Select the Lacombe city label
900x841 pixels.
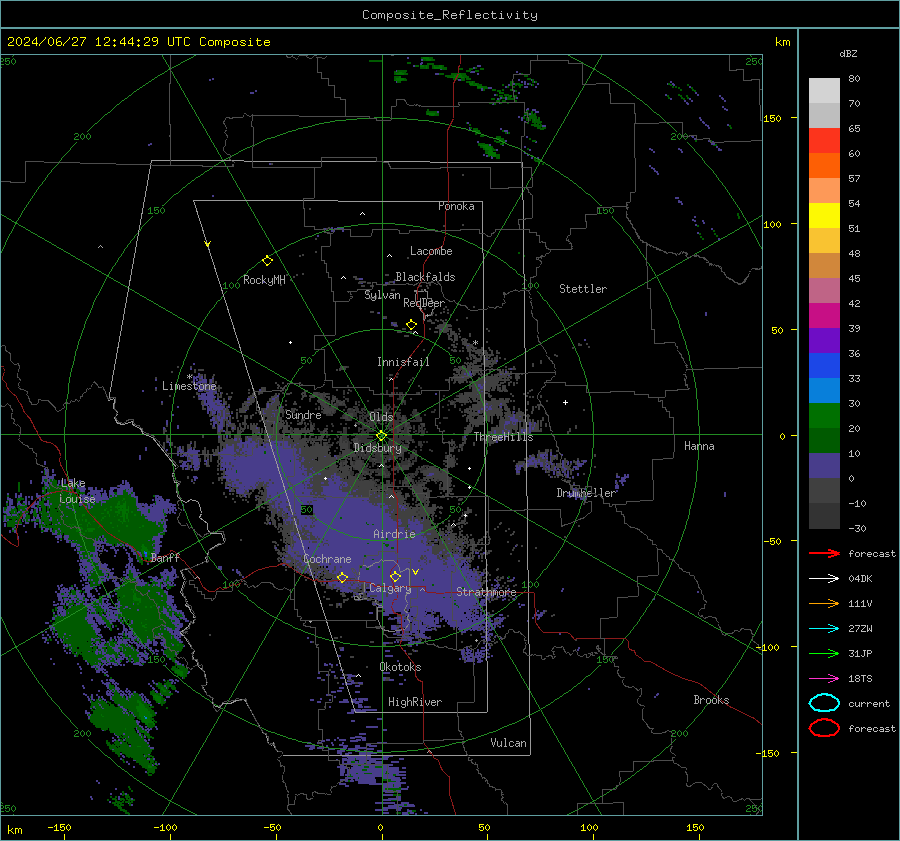431,251
